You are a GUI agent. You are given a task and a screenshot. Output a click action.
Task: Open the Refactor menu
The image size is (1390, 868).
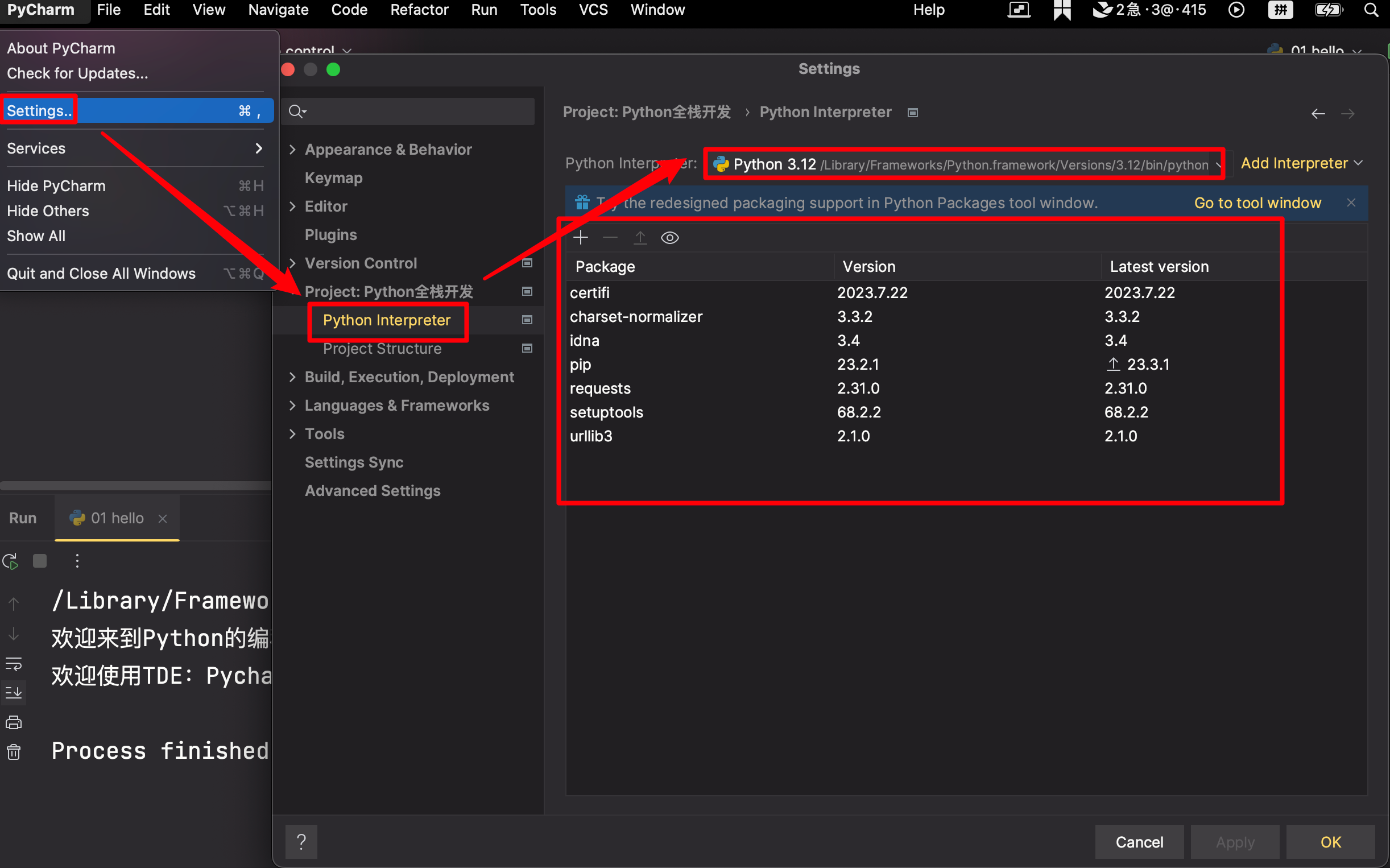pos(419,10)
